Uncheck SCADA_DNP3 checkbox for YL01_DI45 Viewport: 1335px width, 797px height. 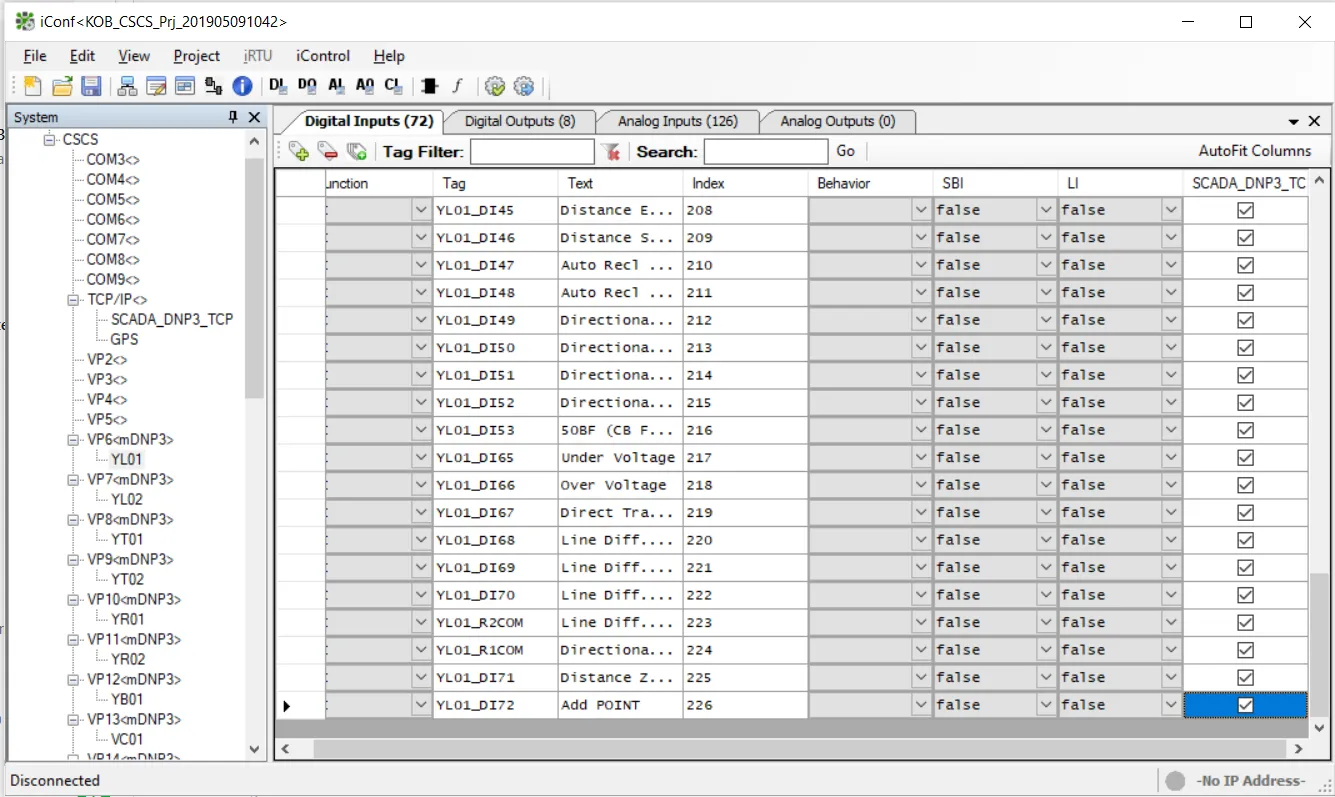[1245, 210]
